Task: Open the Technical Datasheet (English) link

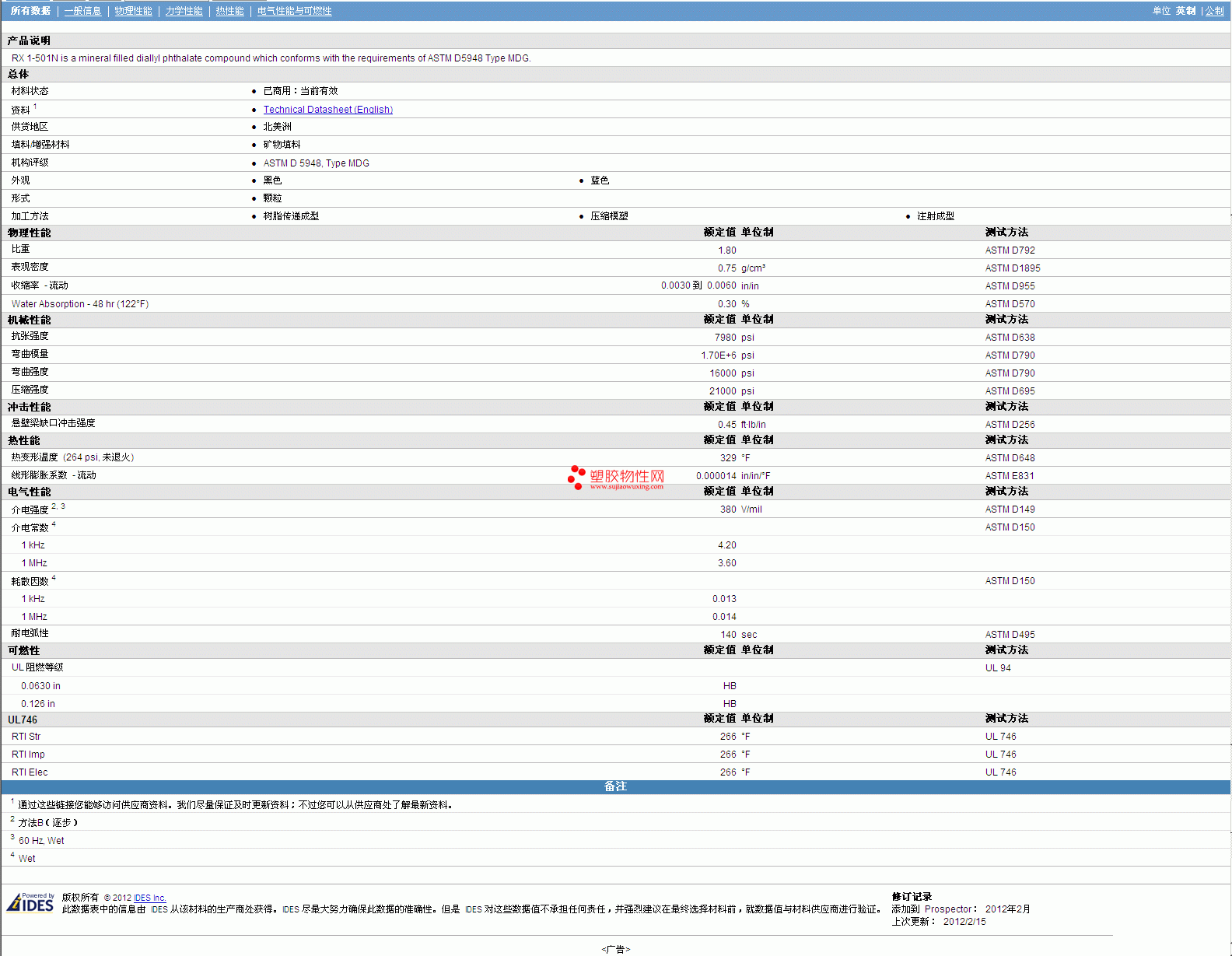Action: tap(327, 110)
